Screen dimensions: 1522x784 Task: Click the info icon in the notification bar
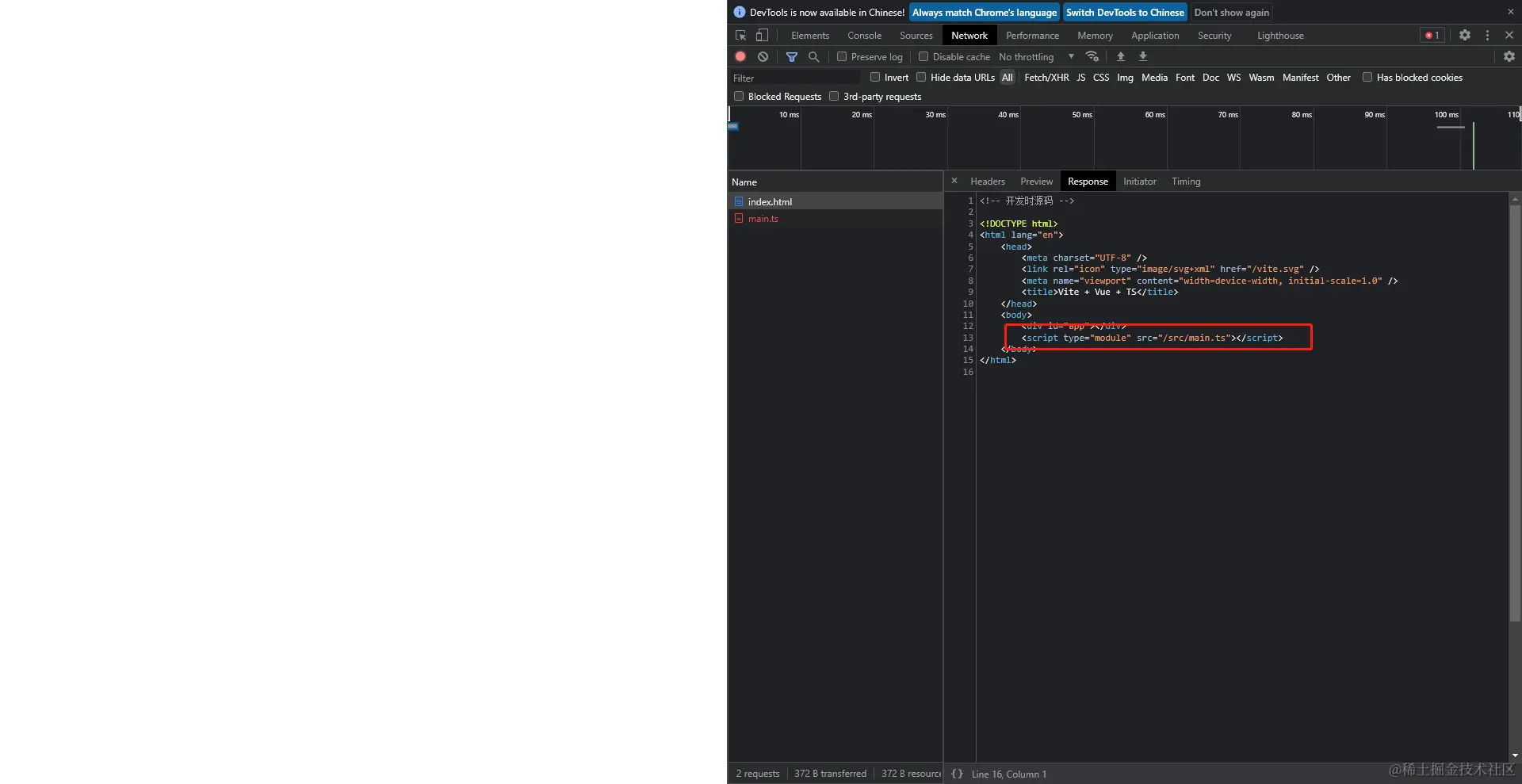pos(740,13)
